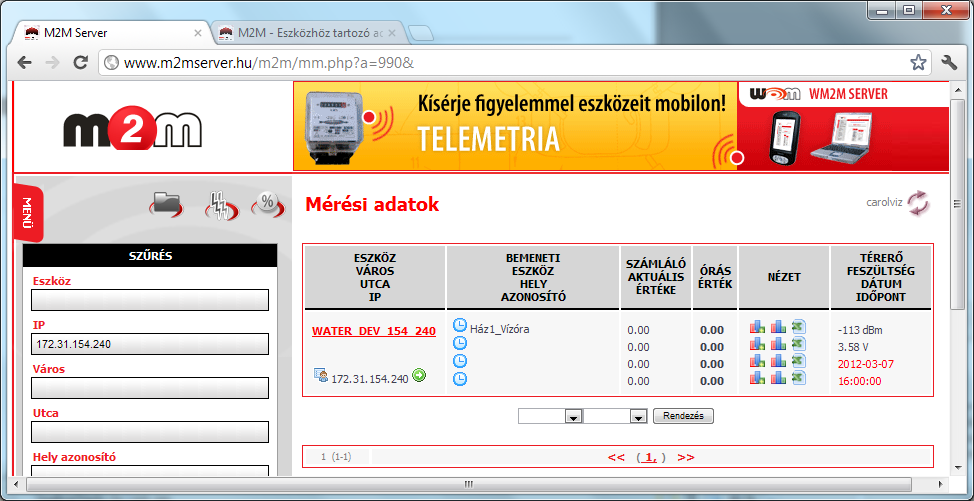The image size is (974, 501).
Task: Open the browser wrench settings menu
Action: [x=949, y=62]
